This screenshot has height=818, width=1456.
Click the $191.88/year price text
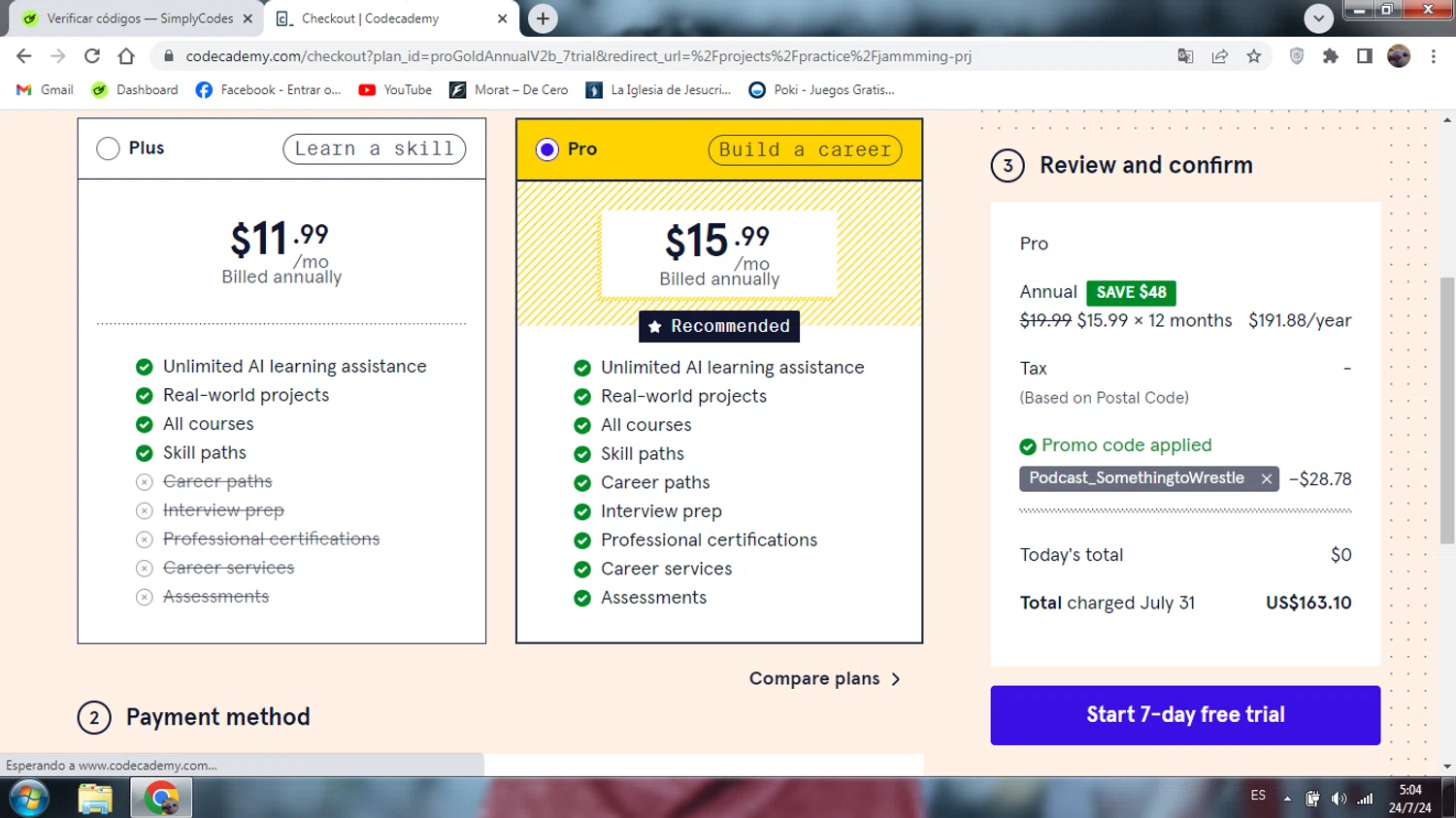click(x=1300, y=320)
